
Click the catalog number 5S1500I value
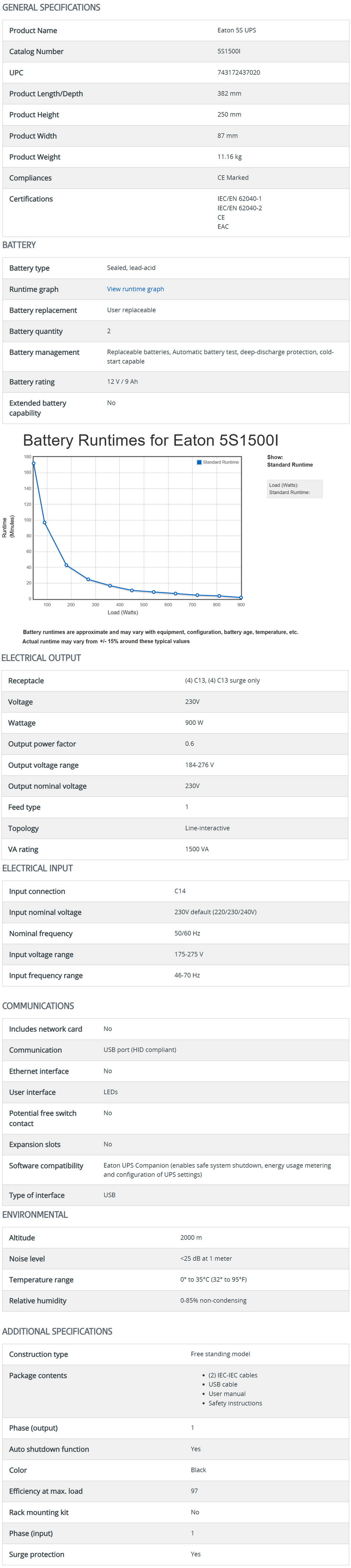tap(229, 52)
